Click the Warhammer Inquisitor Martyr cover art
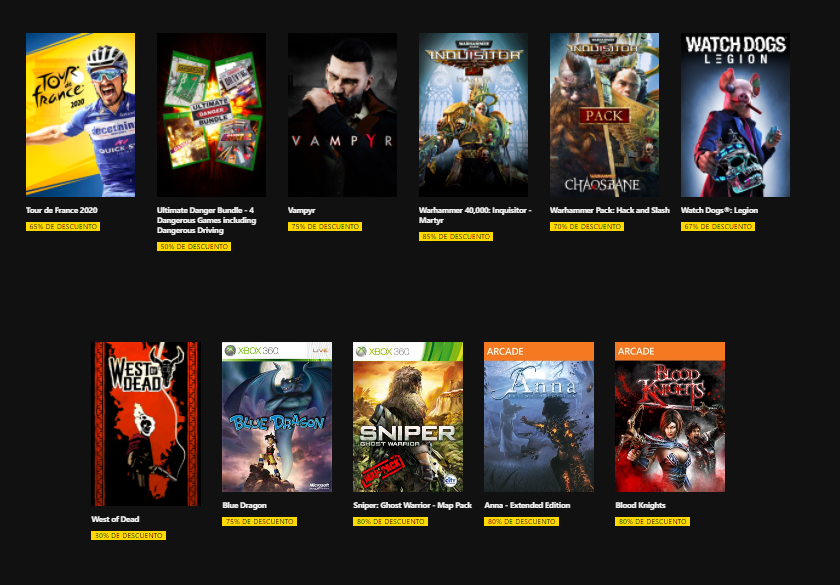840x585 pixels. (473, 115)
